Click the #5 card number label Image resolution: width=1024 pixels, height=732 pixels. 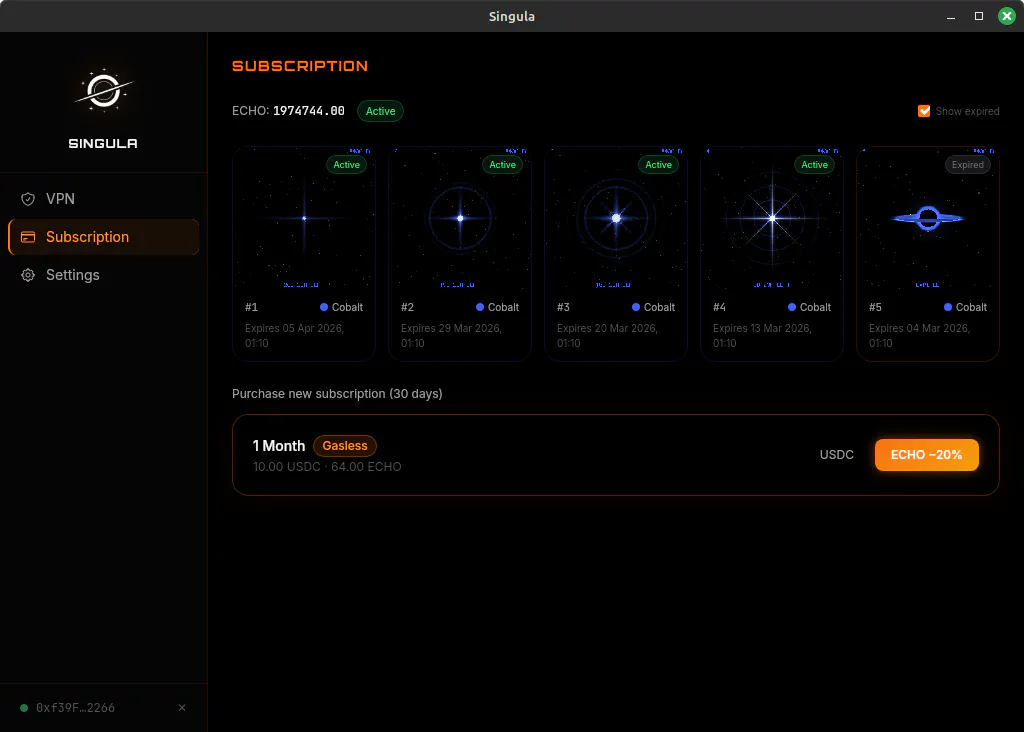(876, 307)
